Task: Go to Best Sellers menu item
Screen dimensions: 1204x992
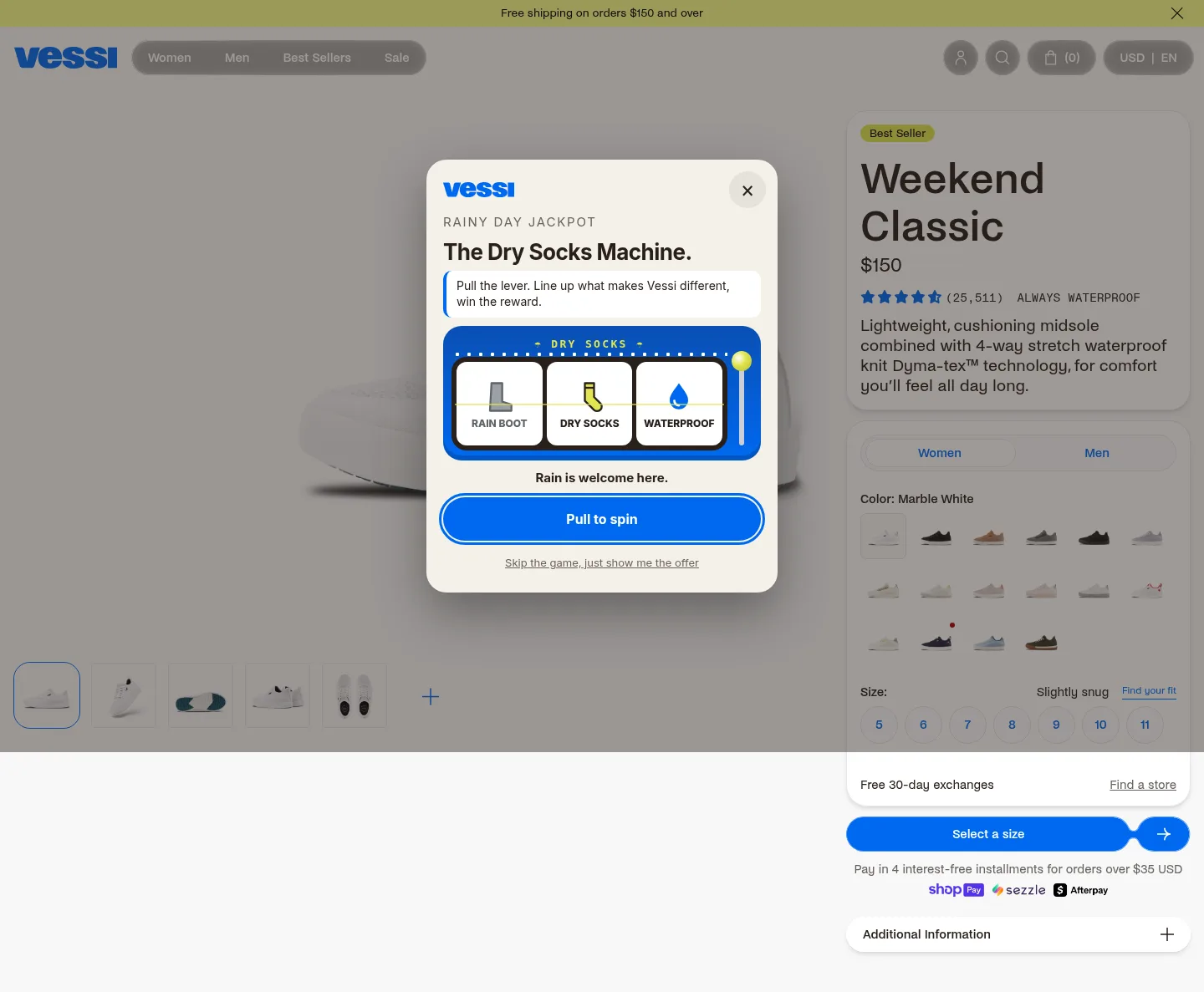Action: (317, 58)
